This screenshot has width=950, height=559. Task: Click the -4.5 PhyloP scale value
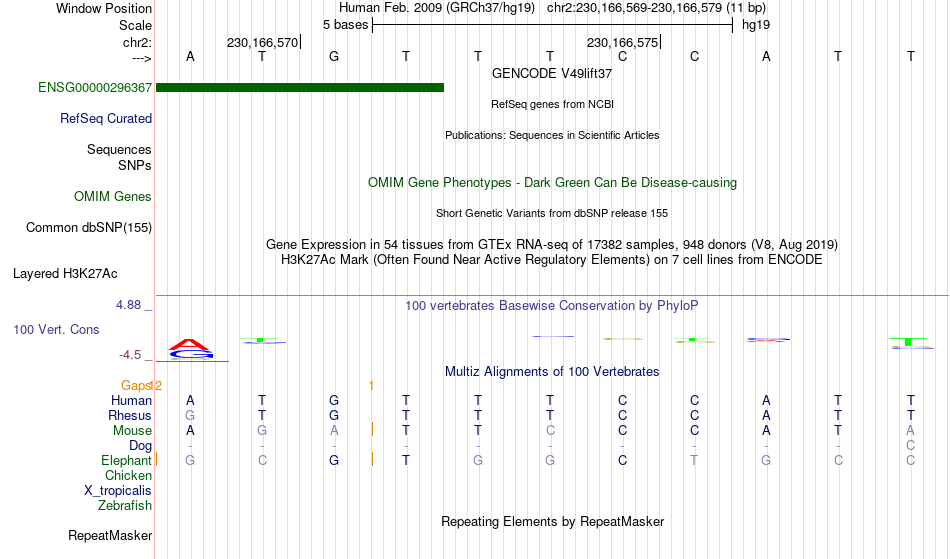click(130, 355)
